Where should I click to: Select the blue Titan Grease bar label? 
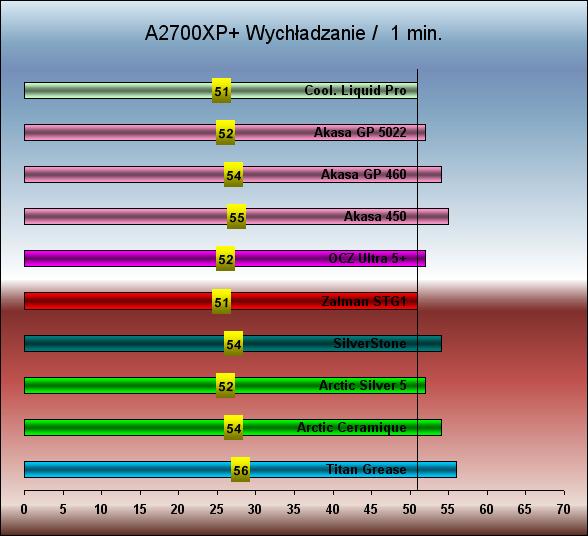click(366, 469)
